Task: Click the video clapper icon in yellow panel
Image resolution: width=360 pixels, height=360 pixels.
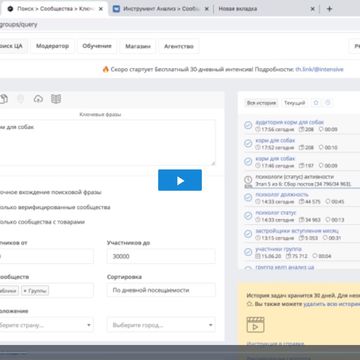Action: click(255, 324)
